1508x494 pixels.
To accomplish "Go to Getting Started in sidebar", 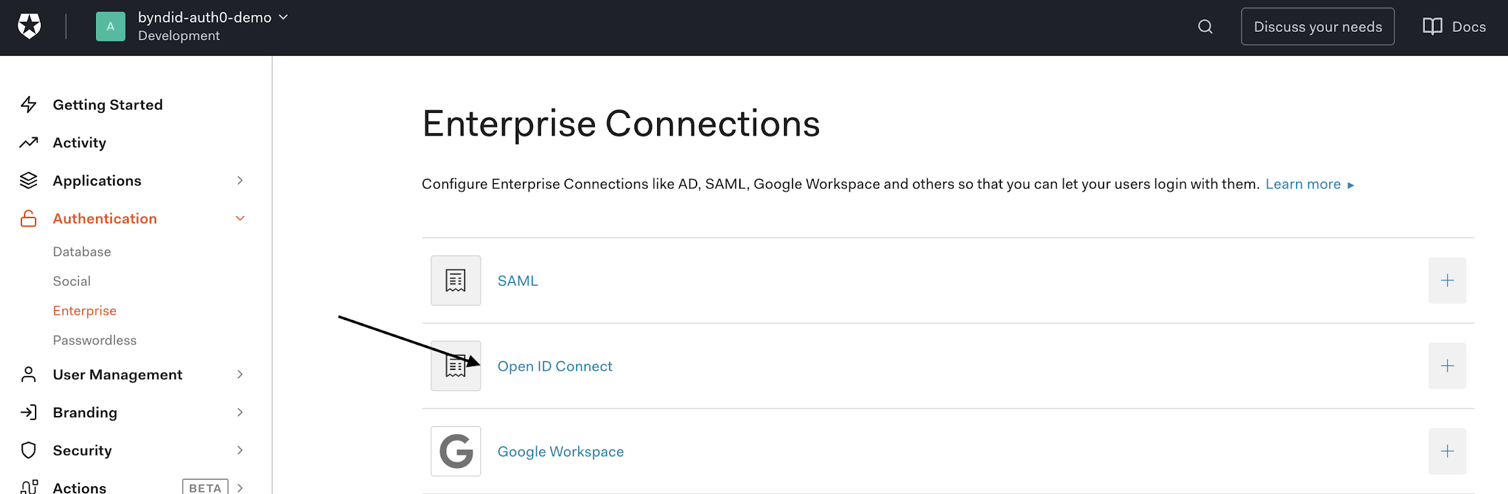I will (107, 105).
